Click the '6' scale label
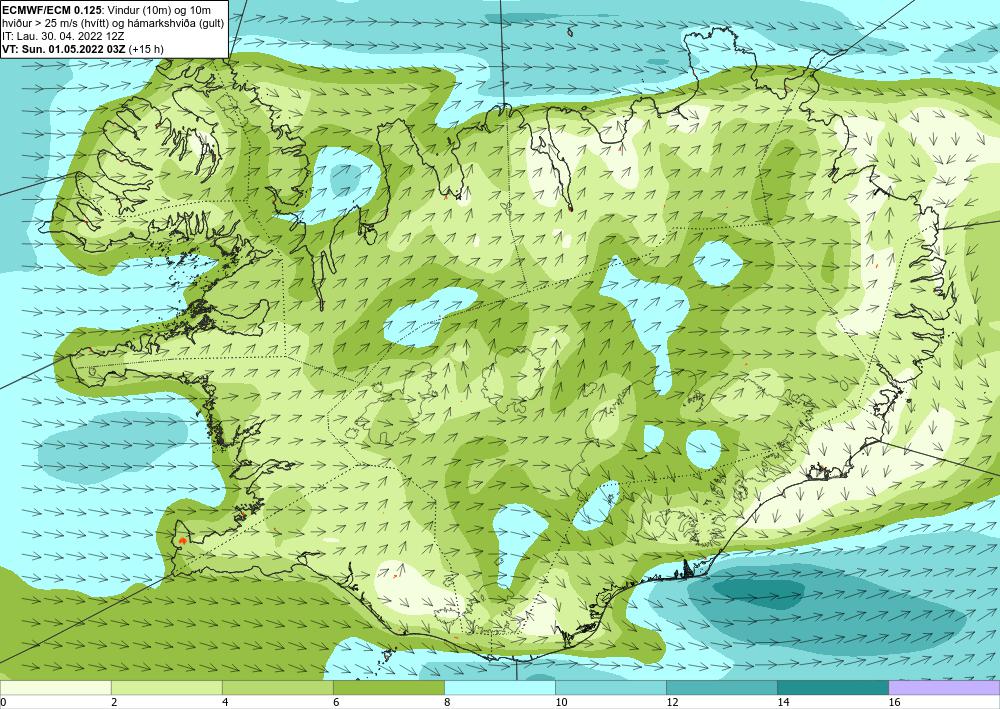The width and height of the screenshot is (1000, 709). pyautogui.click(x=336, y=702)
